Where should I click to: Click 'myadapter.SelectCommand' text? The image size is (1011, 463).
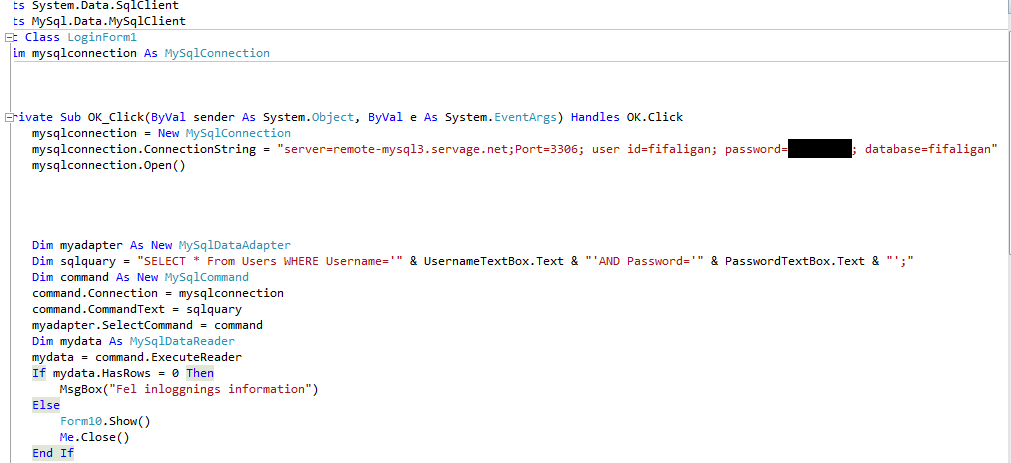tap(112, 325)
